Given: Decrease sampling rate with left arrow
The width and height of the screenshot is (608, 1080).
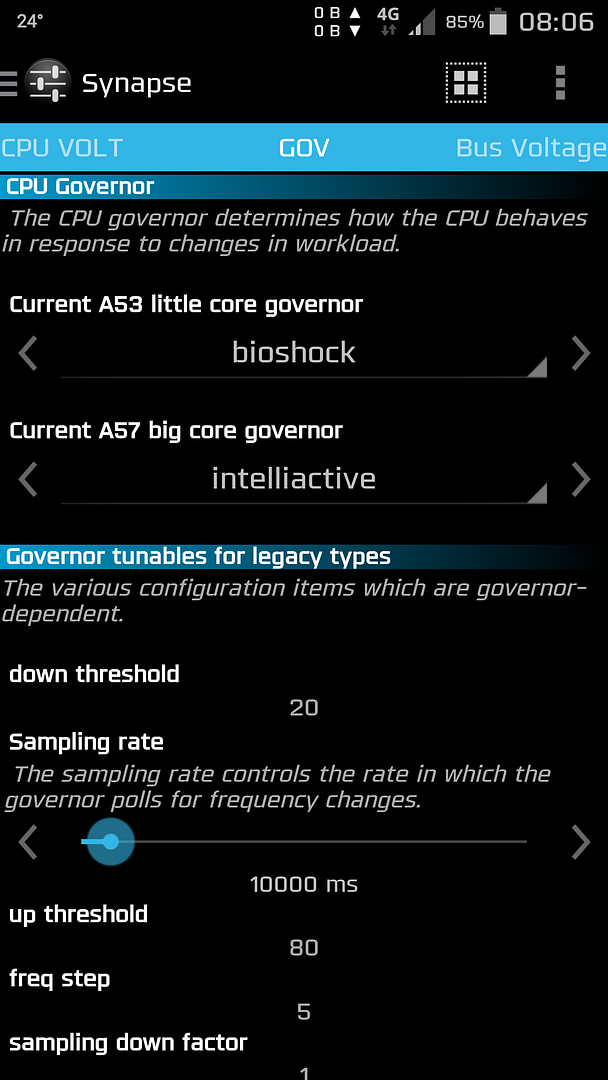Looking at the screenshot, I should (x=28, y=843).
